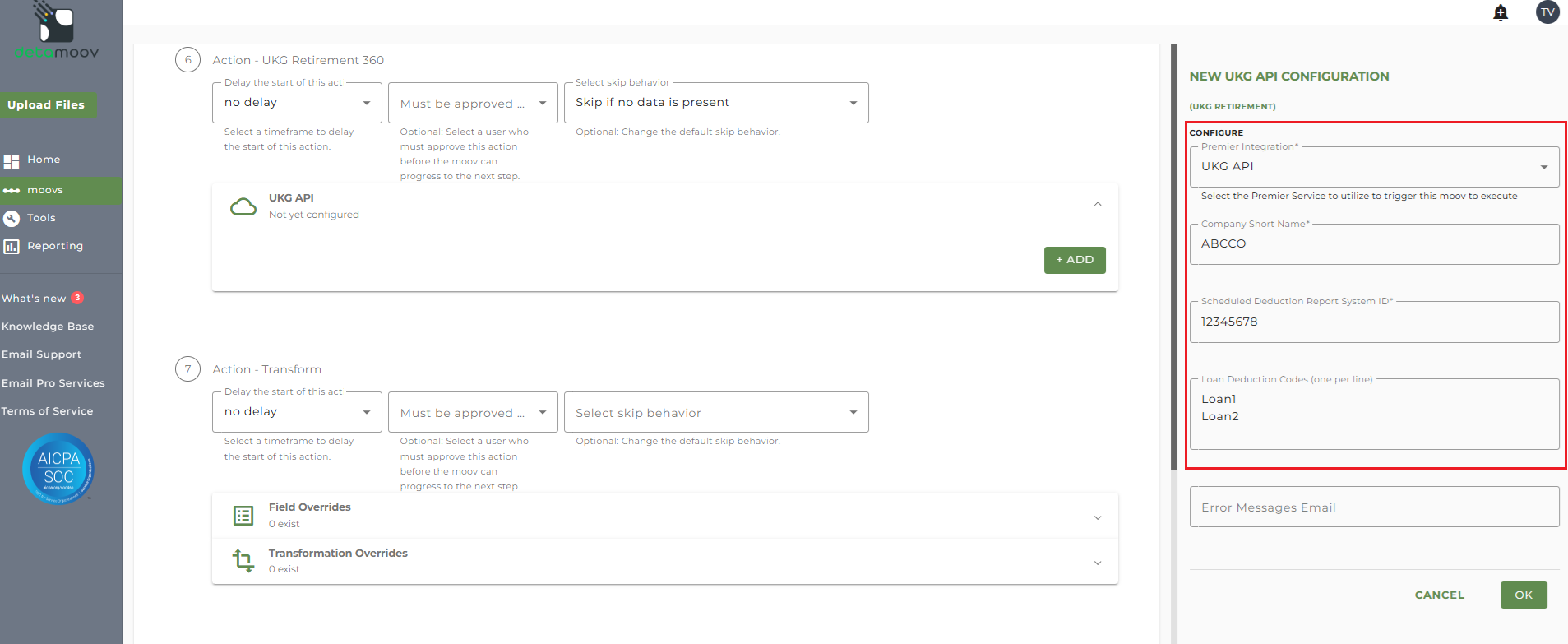Open Tools in the sidebar
The width and height of the screenshot is (1568, 644).
pos(41,218)
